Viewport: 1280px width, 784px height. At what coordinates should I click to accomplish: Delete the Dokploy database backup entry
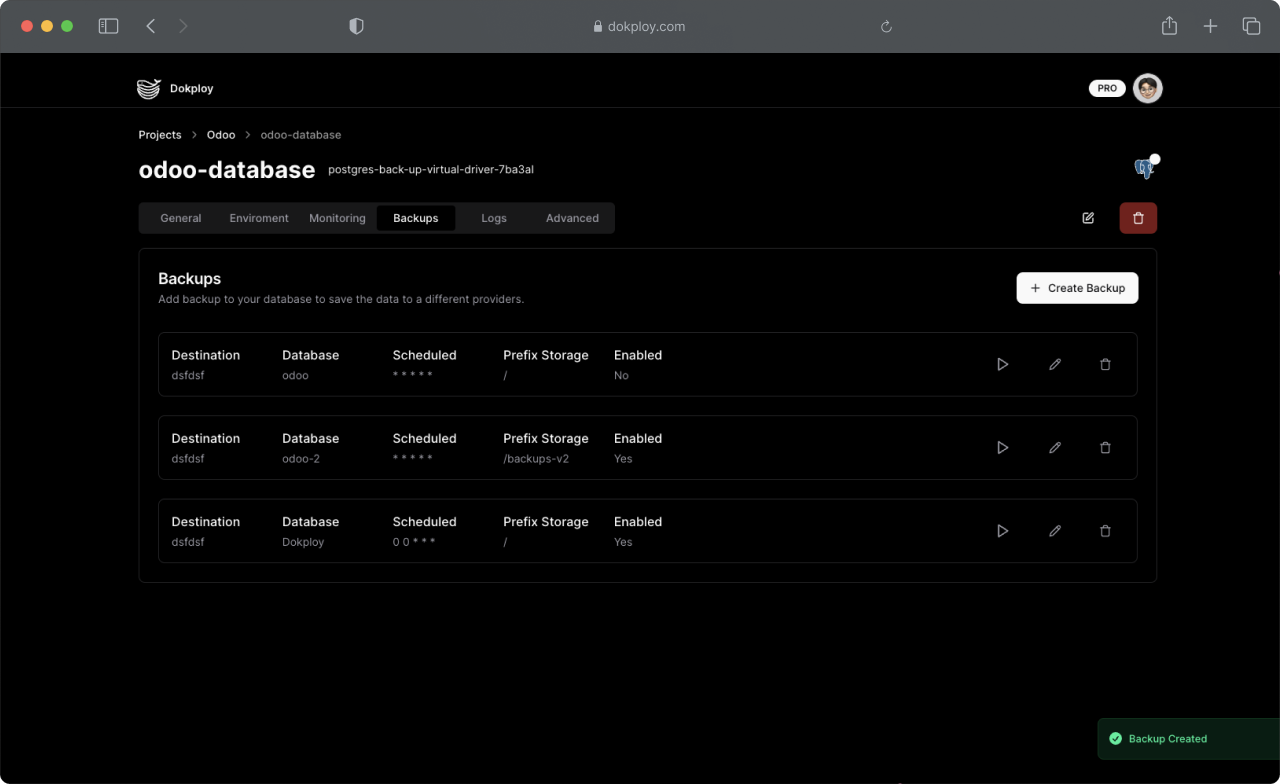click(x=1105, y=531)
